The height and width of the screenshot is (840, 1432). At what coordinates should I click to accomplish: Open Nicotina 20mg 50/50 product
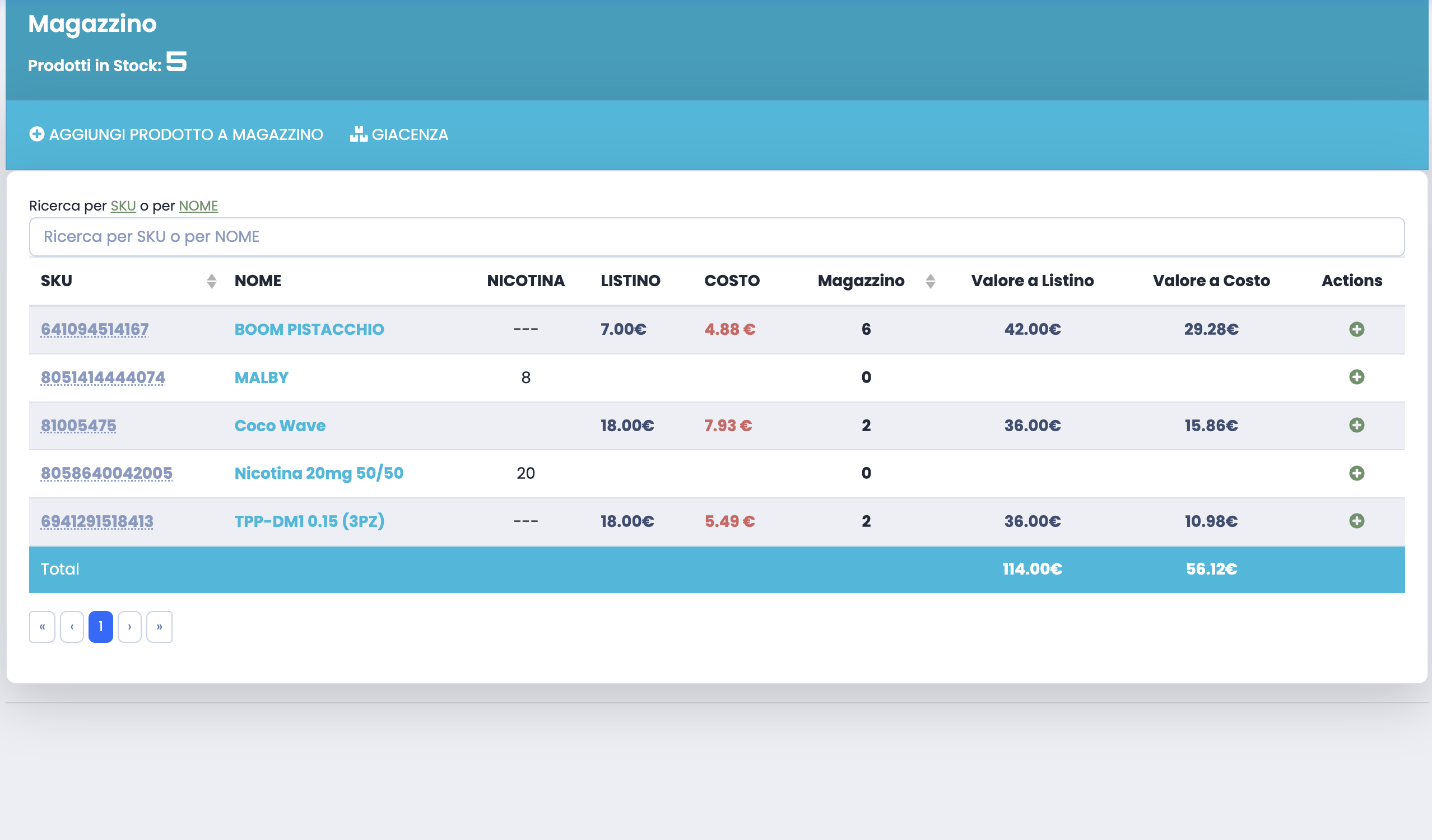tap(319, 473)
